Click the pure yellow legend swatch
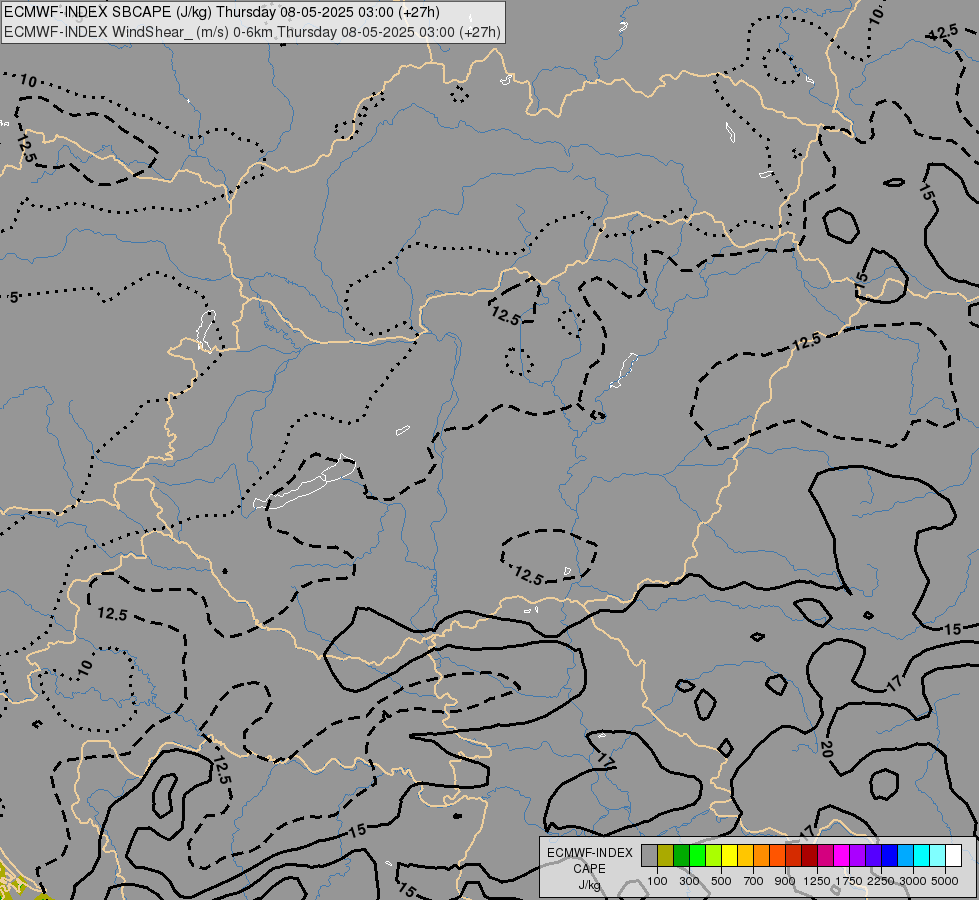This screenshot has height=900, width=979. coord(729,856)
